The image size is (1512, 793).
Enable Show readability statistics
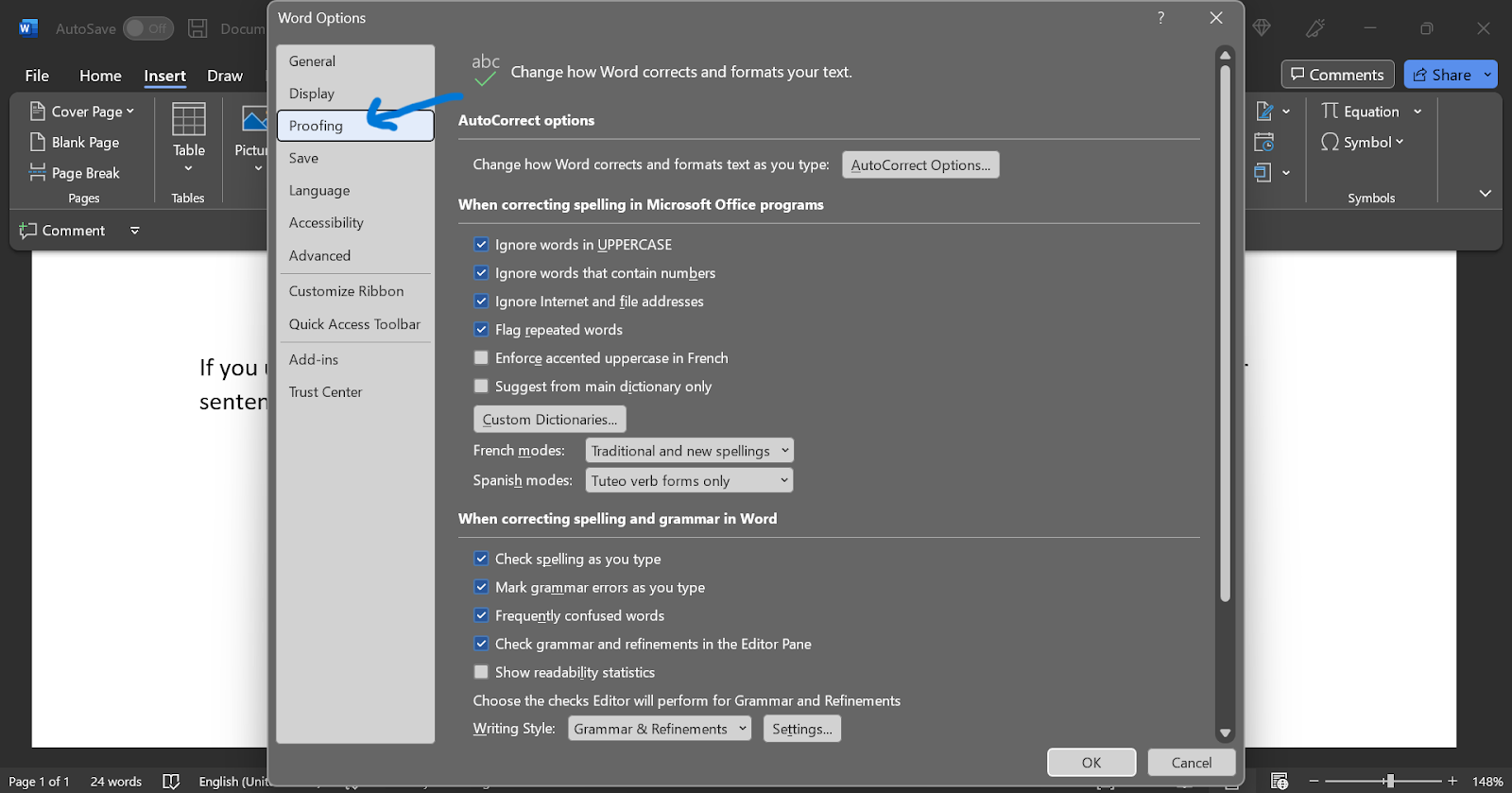point(481,672)
